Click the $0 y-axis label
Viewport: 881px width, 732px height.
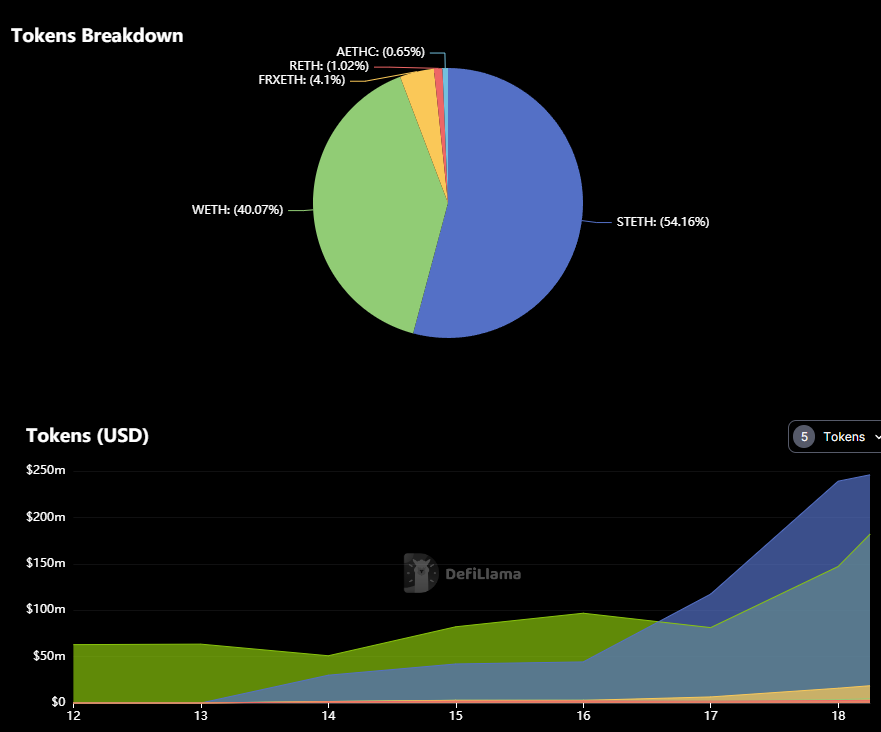(58, 702)
